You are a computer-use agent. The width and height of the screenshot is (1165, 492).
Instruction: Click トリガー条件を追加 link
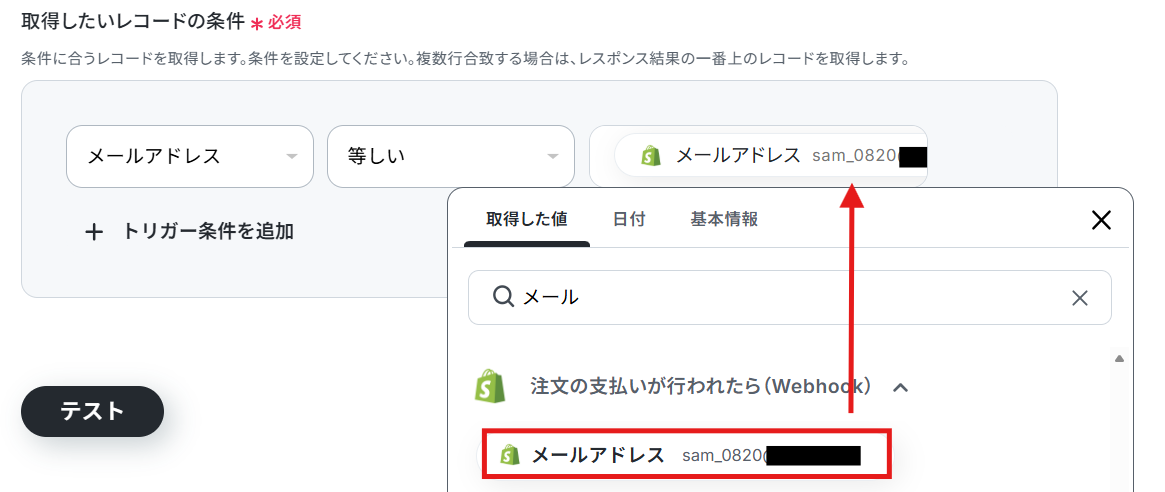pos(208,232)
